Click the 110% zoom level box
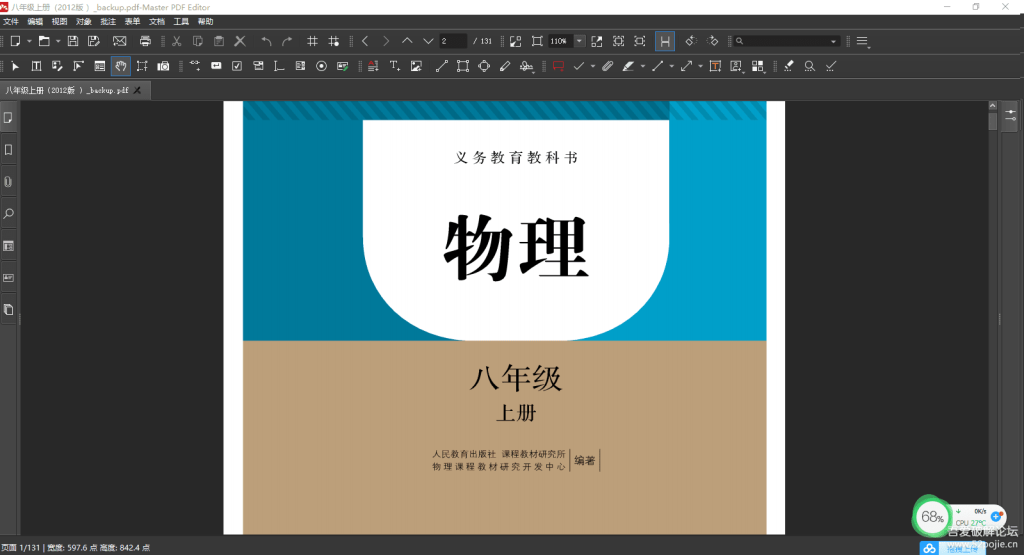 (x=560, y=41)
